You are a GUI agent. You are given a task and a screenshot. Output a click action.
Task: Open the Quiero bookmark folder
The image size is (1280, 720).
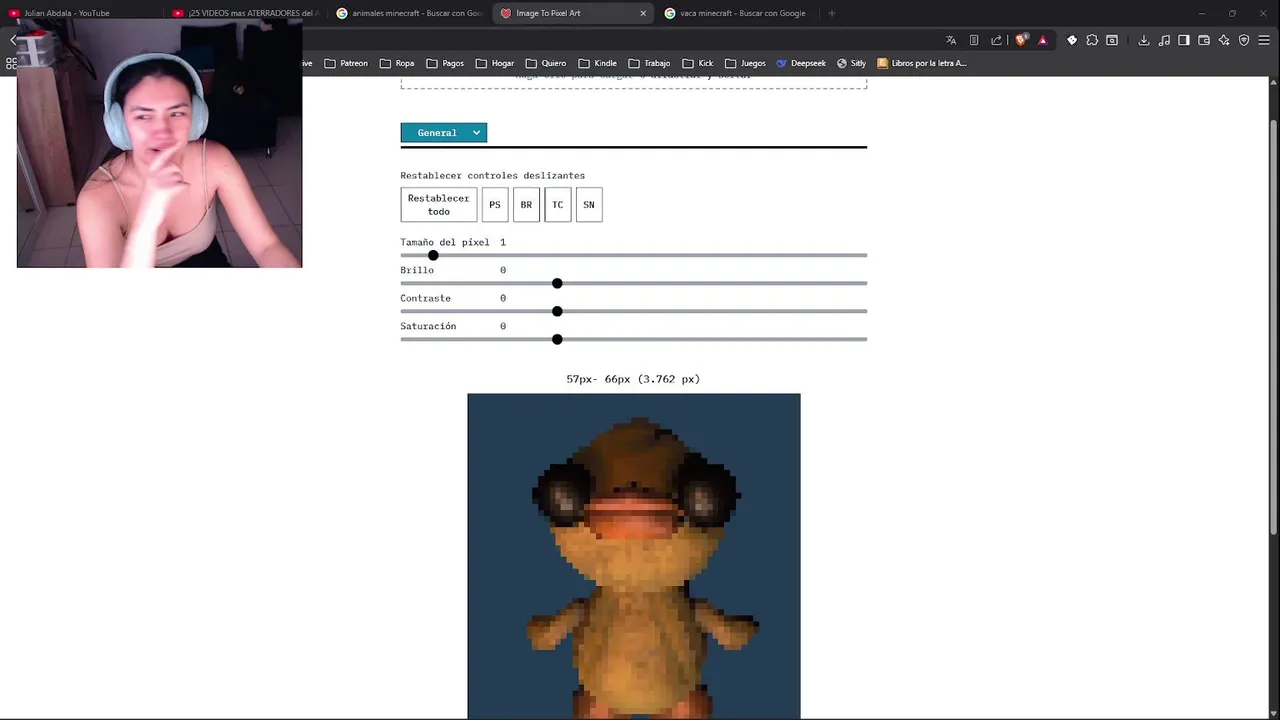coord(546,63)
